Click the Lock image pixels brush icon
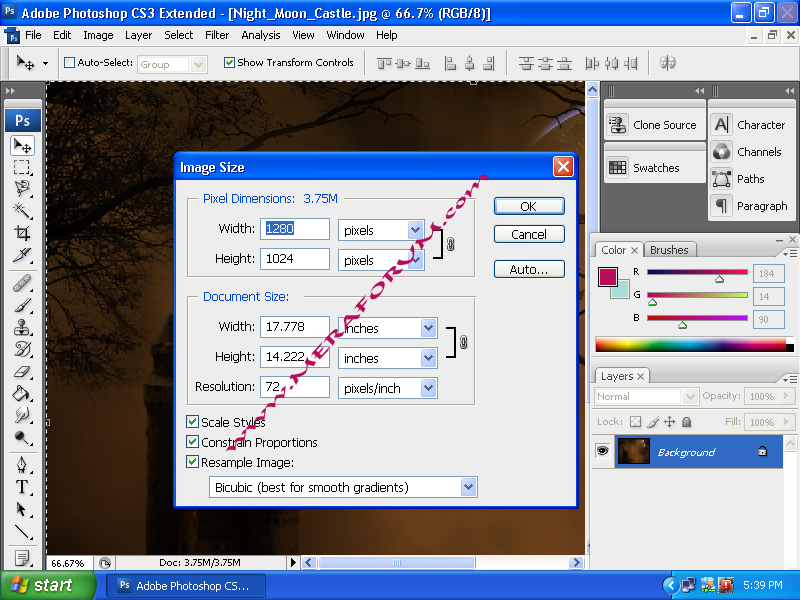This screenshot has width=800, height=600. [653, 422]
